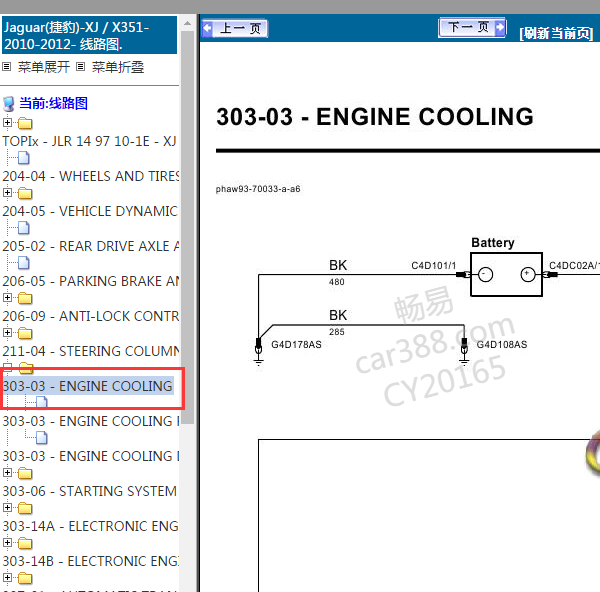Click [刷新当前页] to refresh page
The height and width of the screenshot is (592, 600).
pos(556,34)
